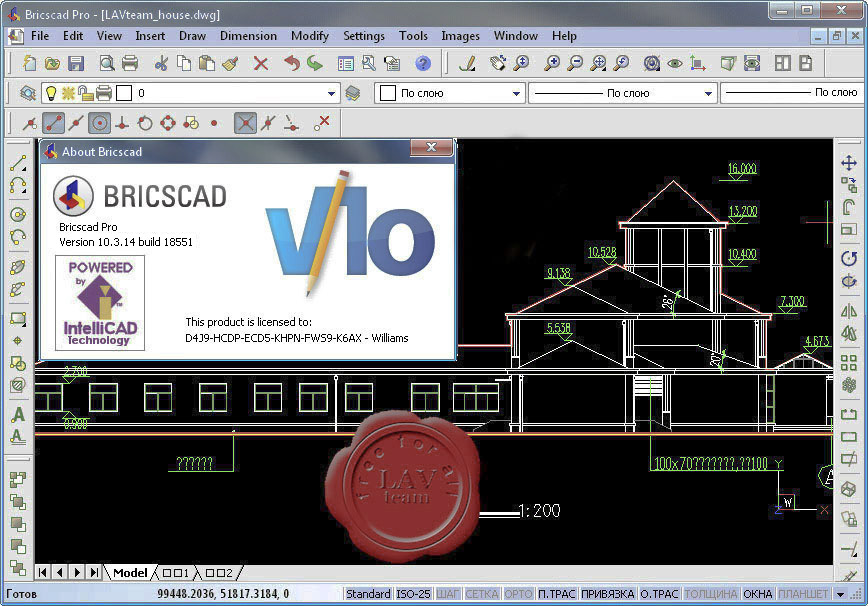Viewport: 868px width, 606px height.
Task: Open the Images menu
Action: 460,36
